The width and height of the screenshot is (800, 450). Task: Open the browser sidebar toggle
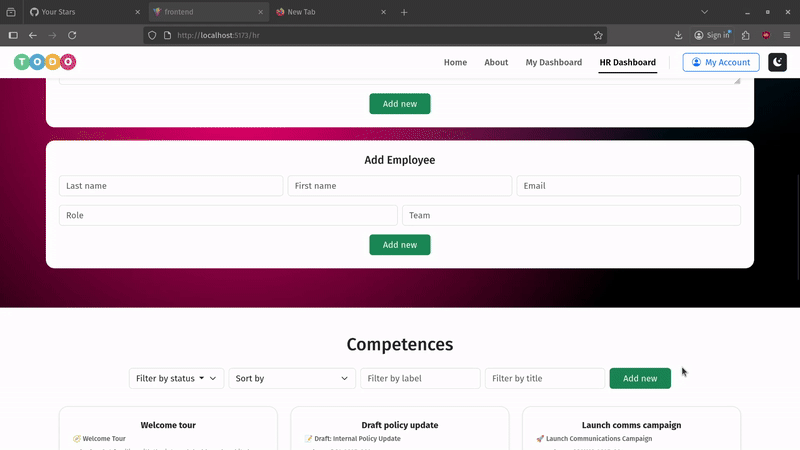13,35
